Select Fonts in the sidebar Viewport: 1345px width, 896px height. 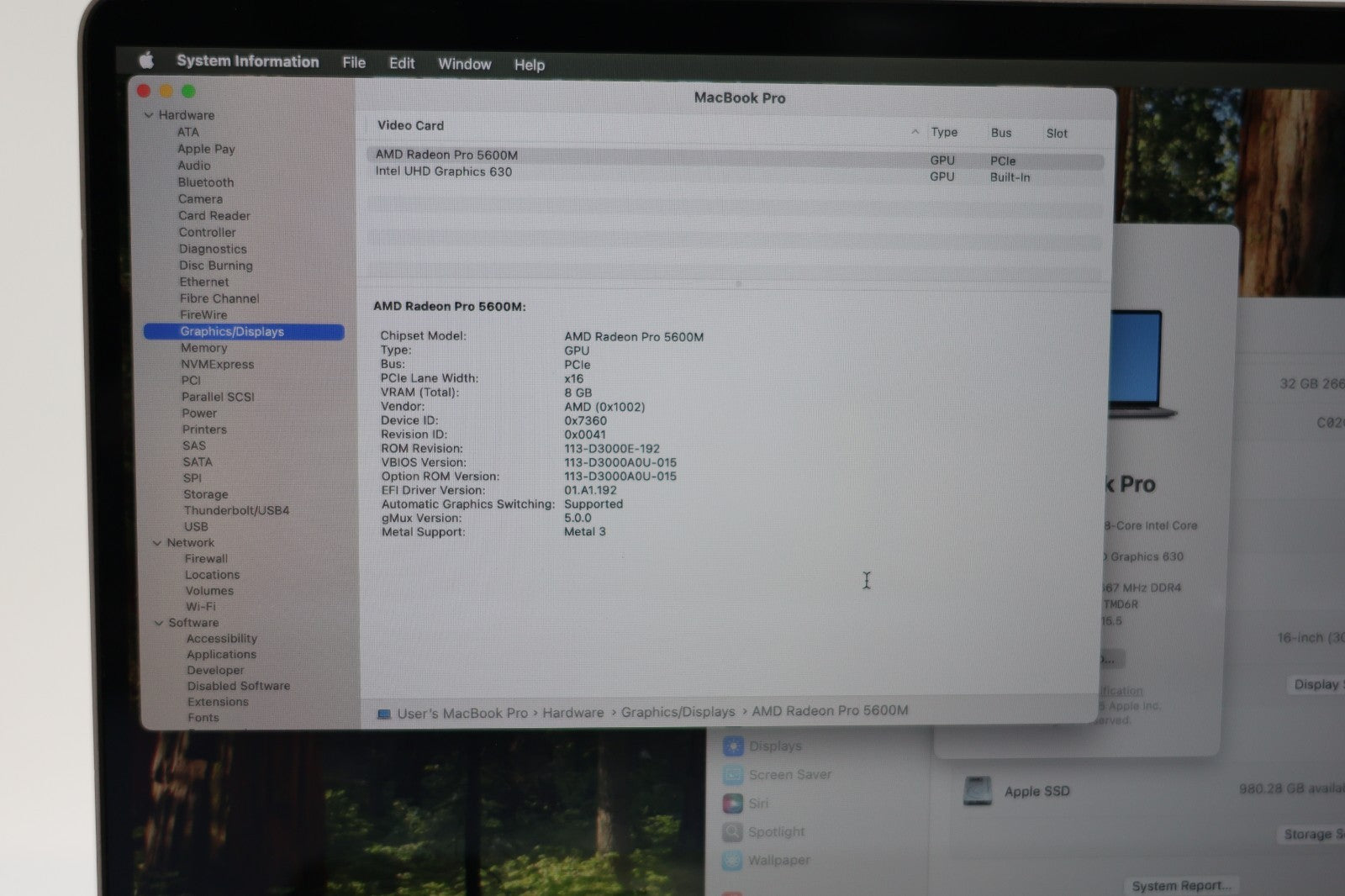(203, 719)
